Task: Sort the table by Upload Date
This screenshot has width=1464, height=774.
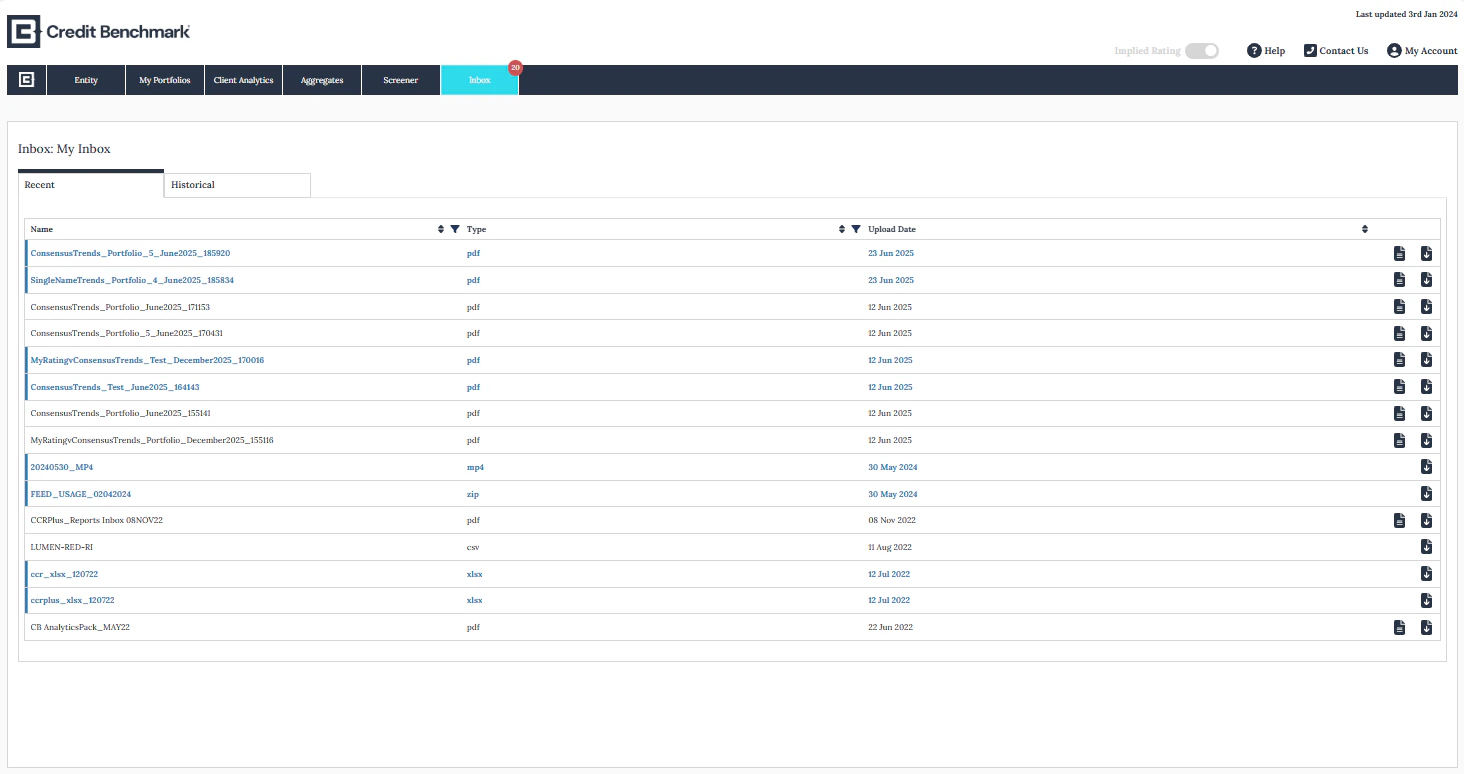Action: pyautogui.click(x=1365, y=229)
